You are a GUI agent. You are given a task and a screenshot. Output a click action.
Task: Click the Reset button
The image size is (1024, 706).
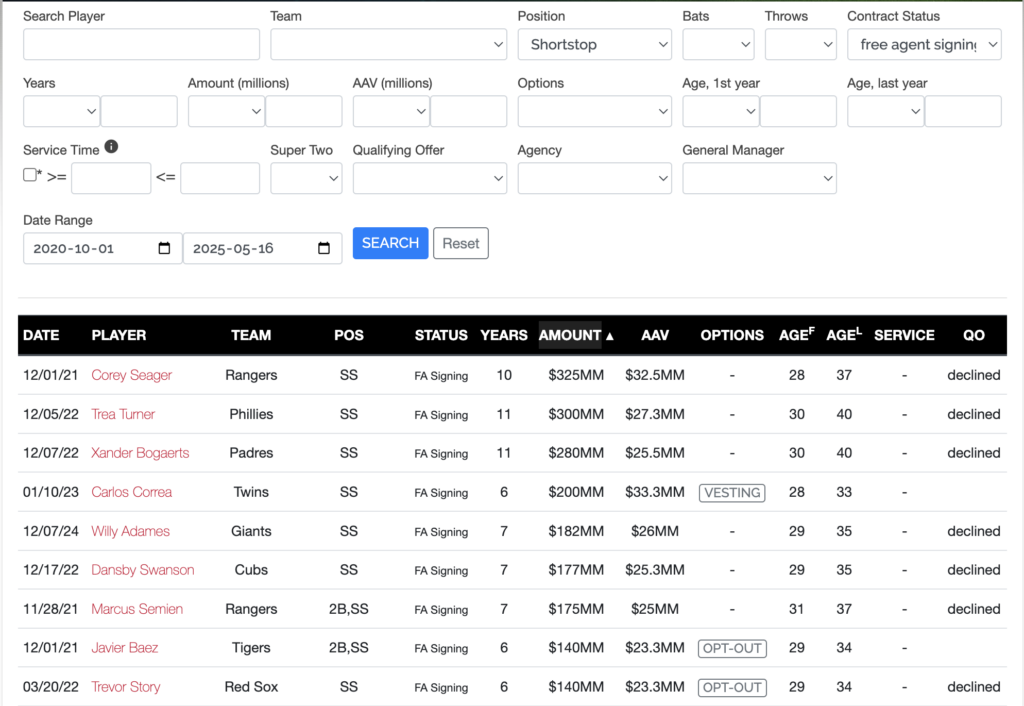[x=460, y=243]
